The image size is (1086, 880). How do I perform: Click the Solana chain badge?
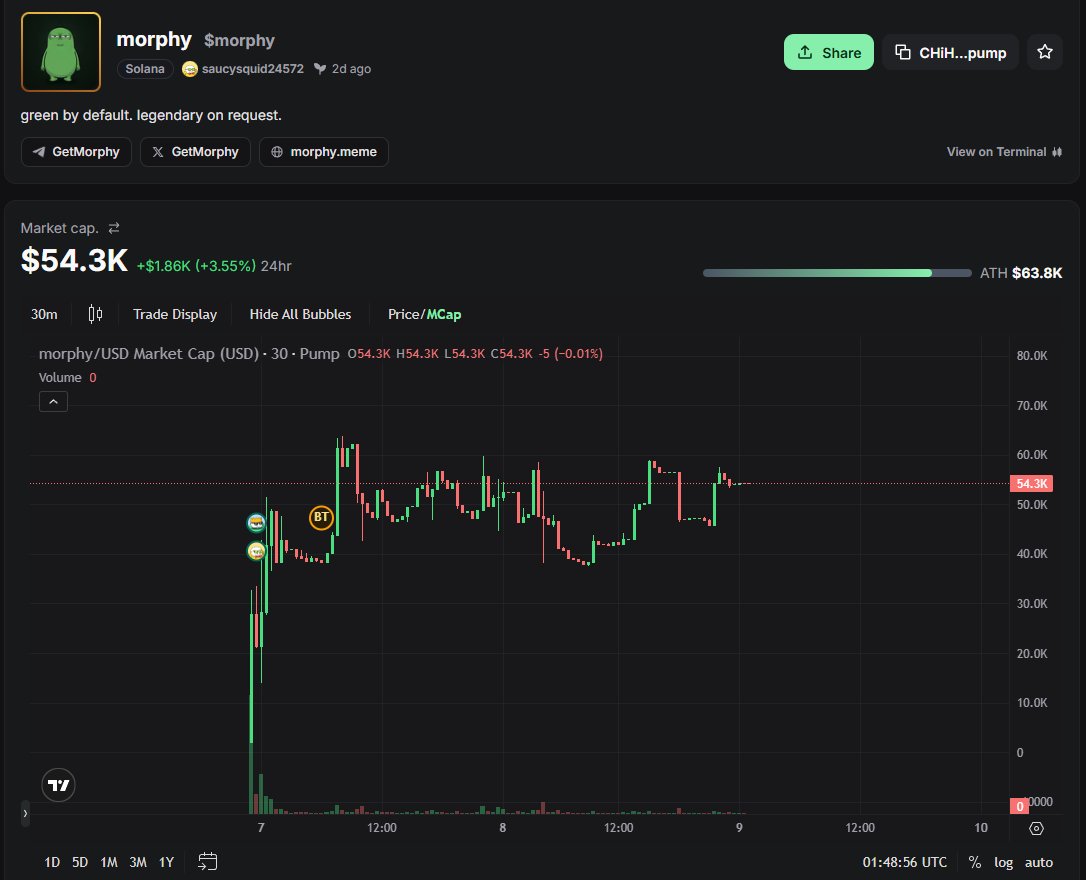[x=145, y=69]
